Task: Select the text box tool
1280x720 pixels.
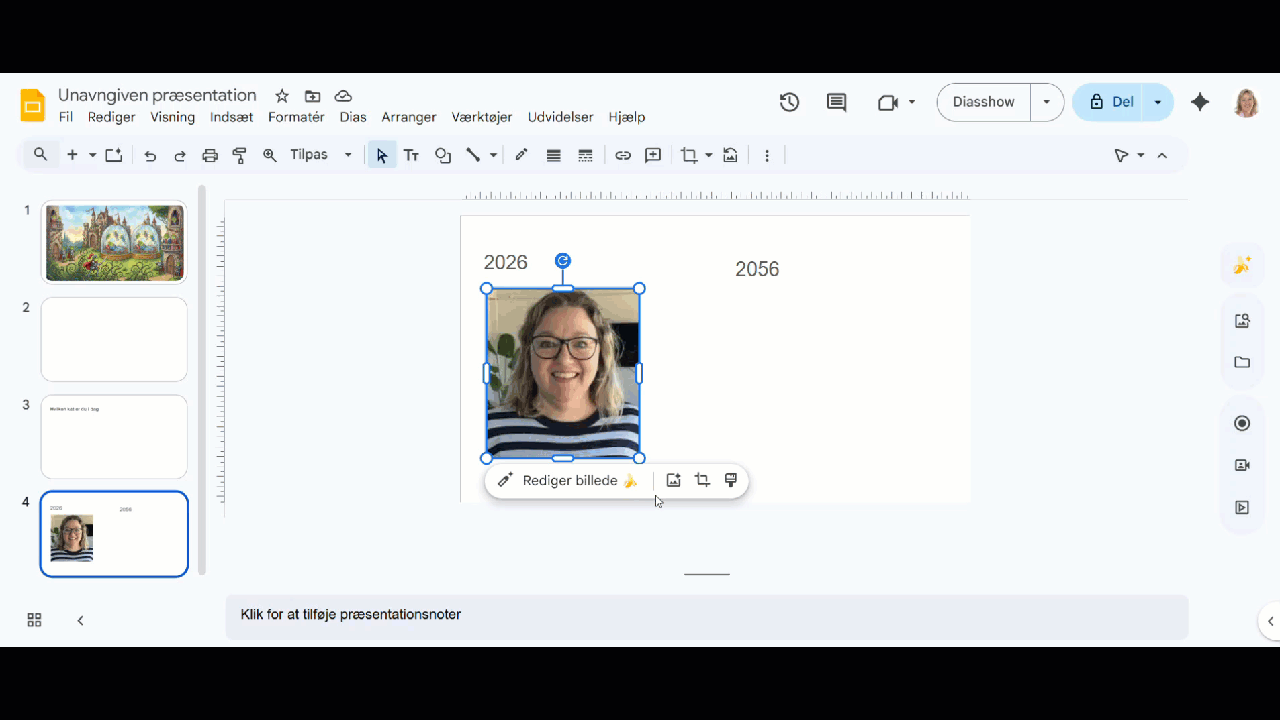Action: pyautogui.click(x=411, y=156)
